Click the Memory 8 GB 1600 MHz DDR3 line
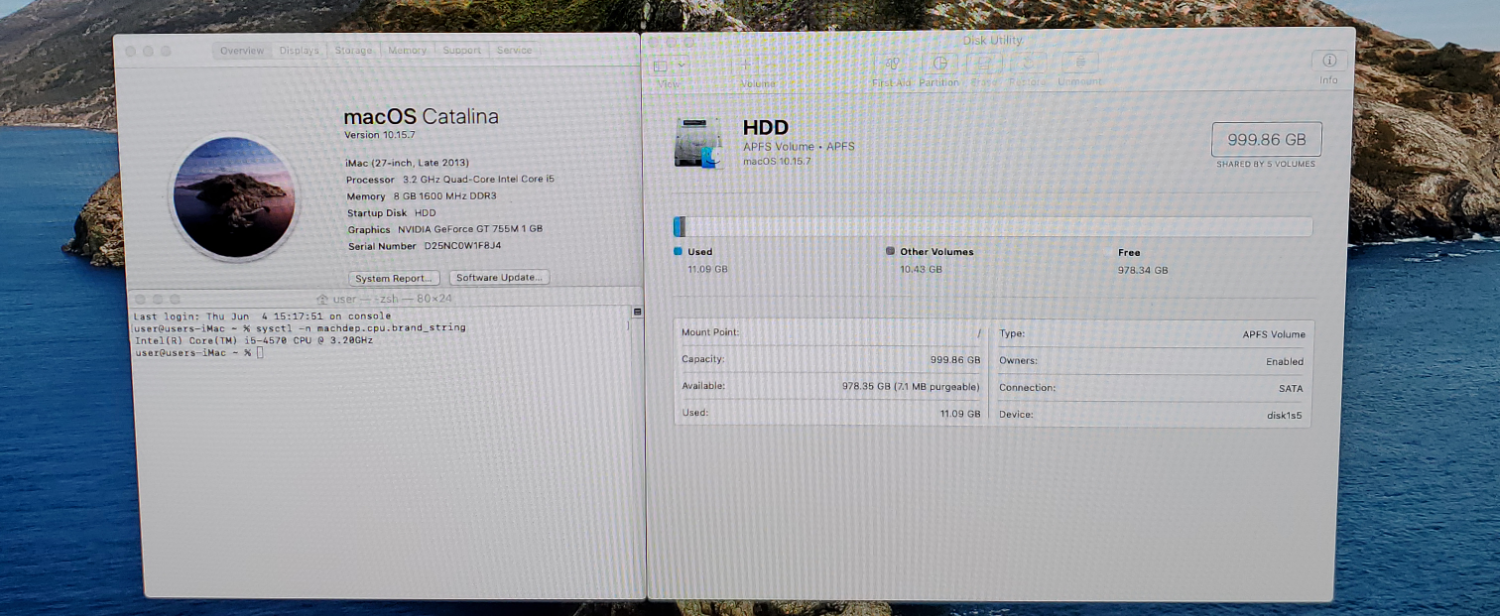 (x=421, y=197)
